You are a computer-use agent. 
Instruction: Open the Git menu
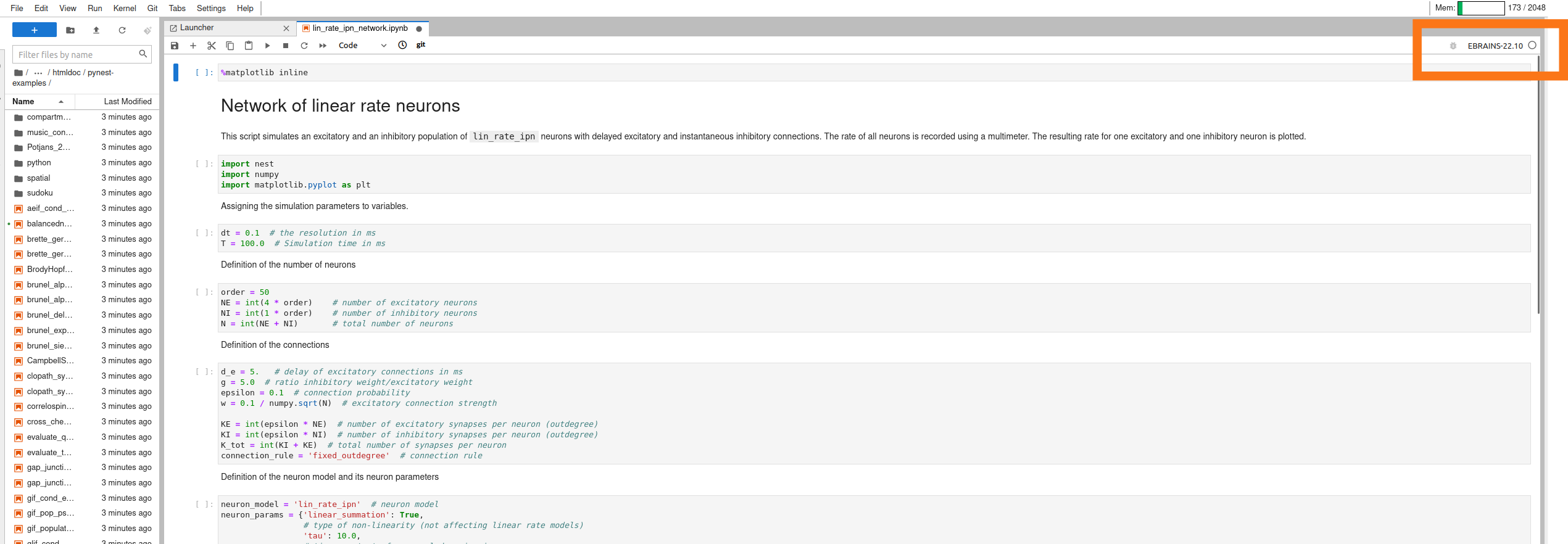152,8
